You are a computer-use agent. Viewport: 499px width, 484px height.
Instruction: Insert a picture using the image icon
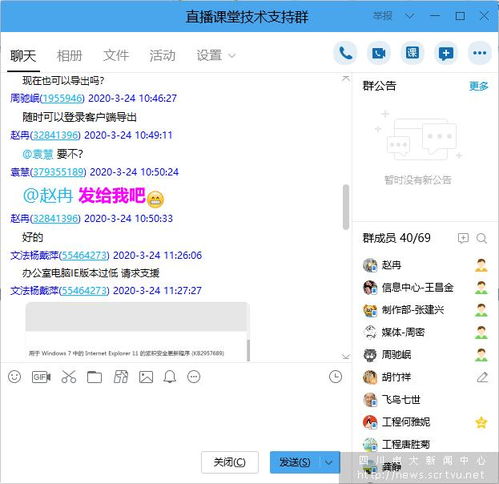click(x=146, y=377)
